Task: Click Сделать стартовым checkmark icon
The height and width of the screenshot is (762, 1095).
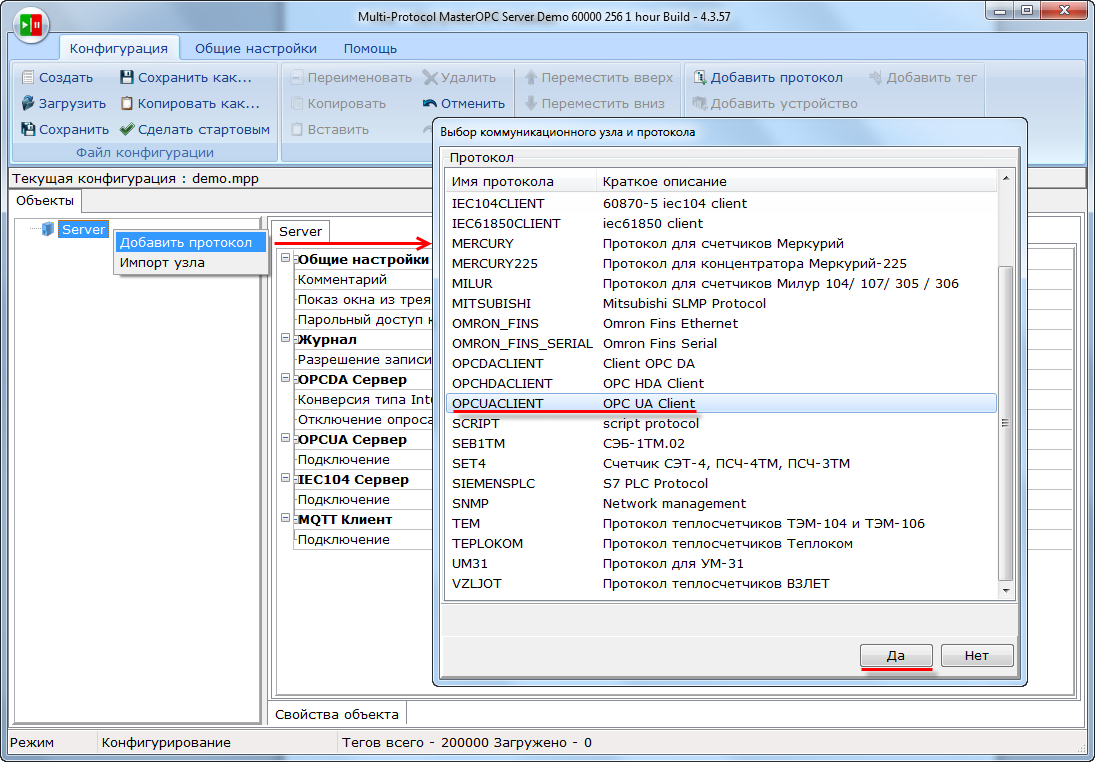Action: 127,129
